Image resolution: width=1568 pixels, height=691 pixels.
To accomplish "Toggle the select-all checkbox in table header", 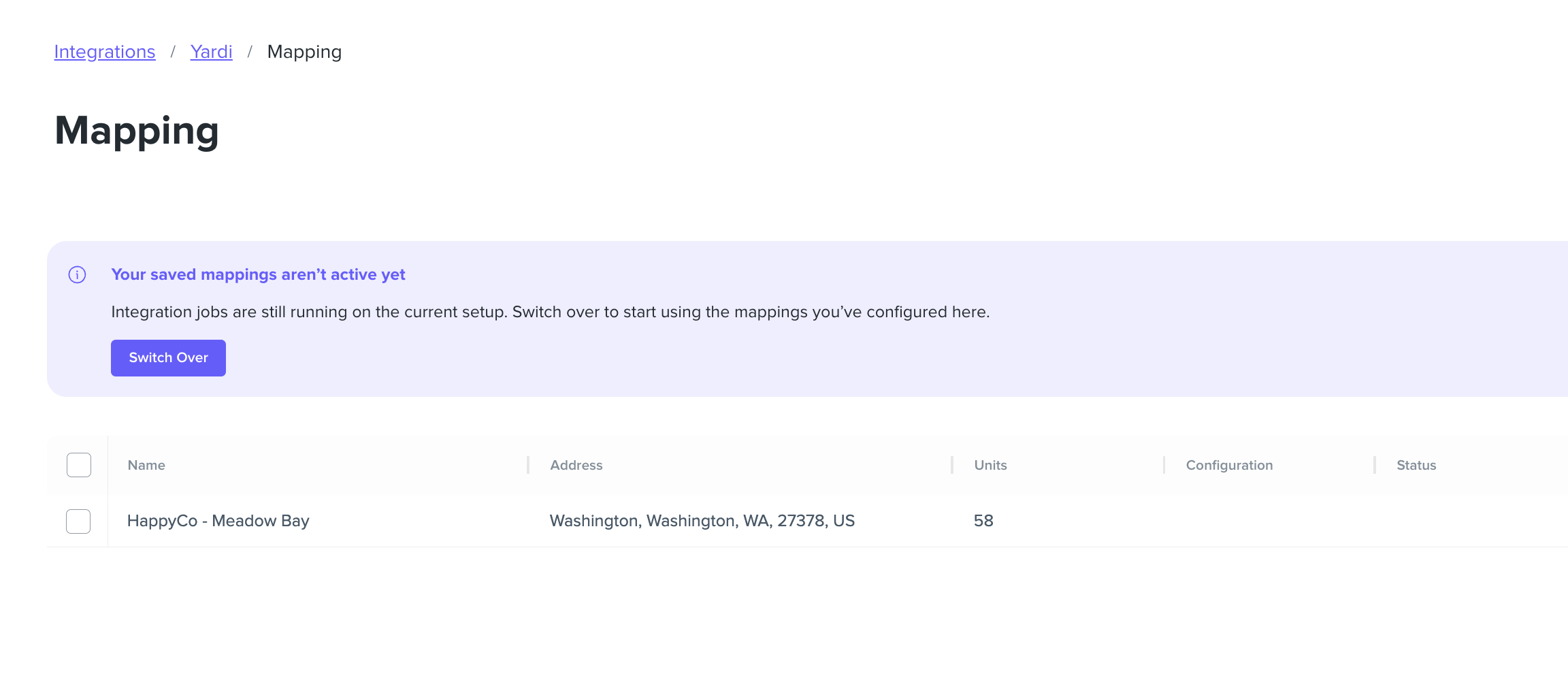I will pos(79,465).
